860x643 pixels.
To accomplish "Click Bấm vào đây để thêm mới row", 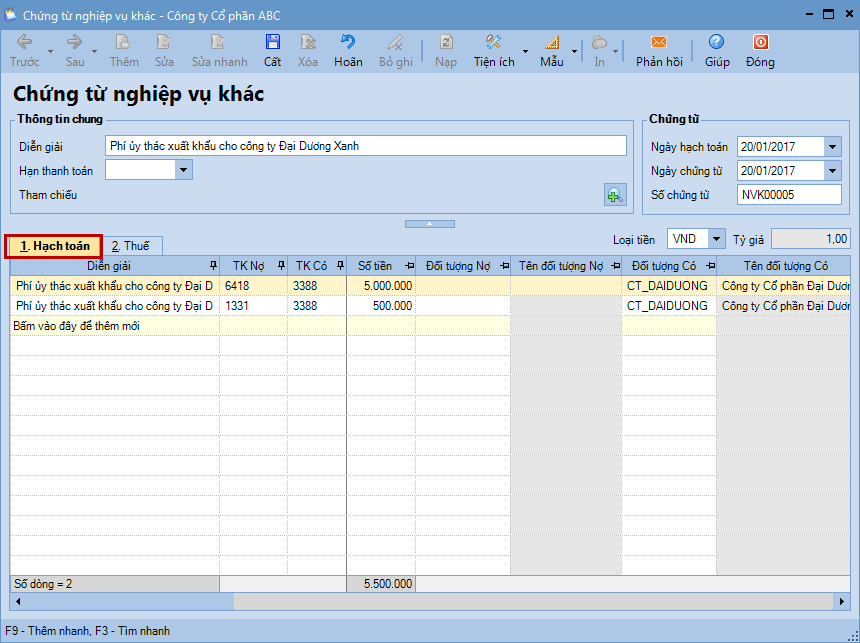I will coord(114,326).
